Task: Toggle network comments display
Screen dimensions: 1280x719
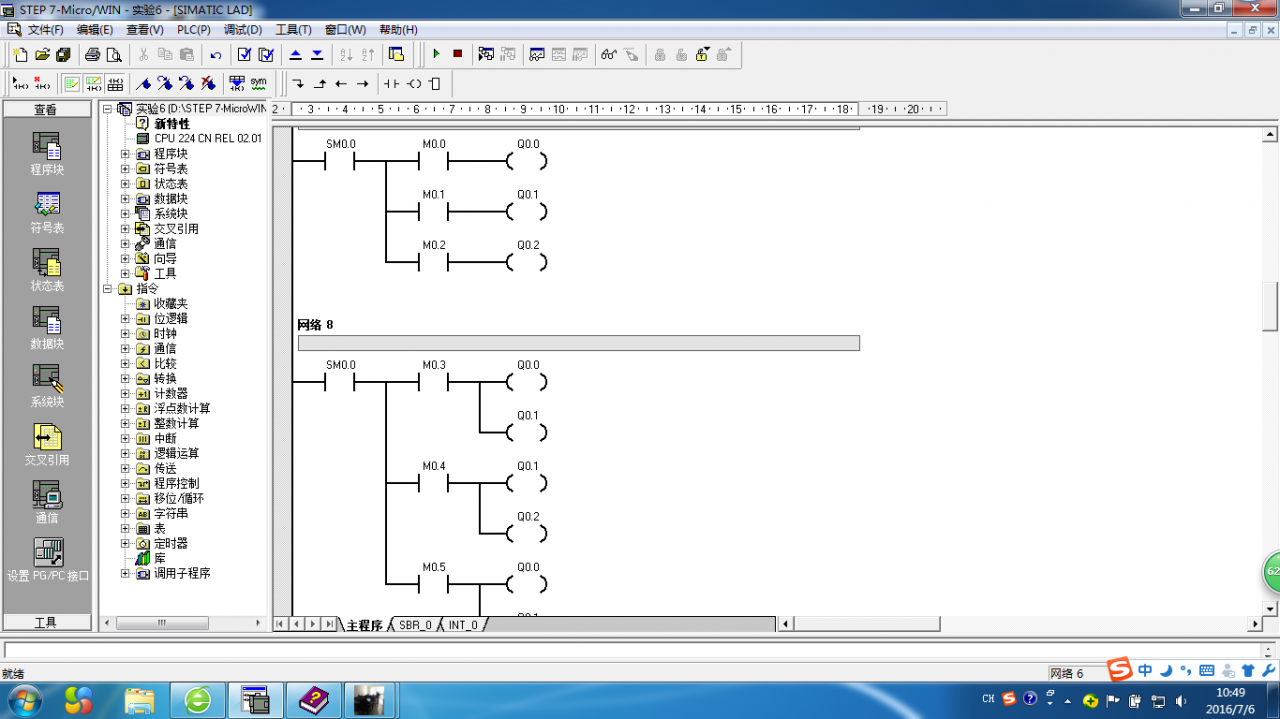Action: tap(93, 83)
